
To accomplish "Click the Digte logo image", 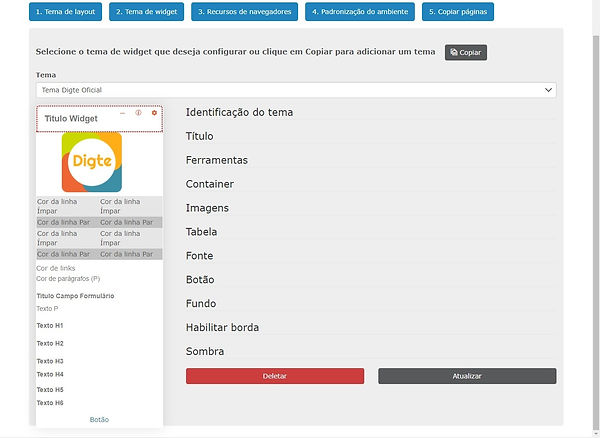I will [92, 162].
